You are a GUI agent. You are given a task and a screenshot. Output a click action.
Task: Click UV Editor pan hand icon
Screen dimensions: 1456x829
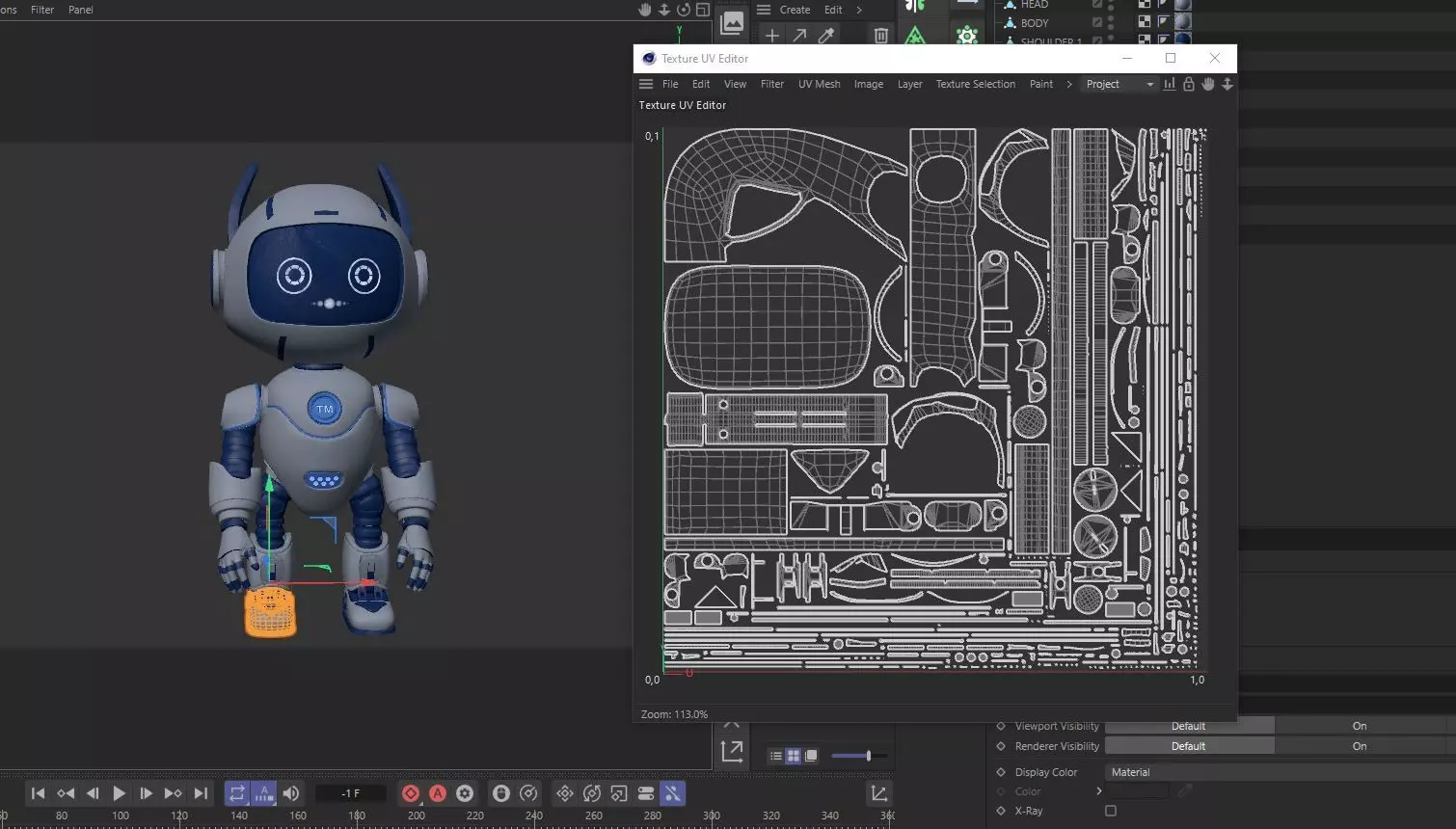coord(1208,84)
